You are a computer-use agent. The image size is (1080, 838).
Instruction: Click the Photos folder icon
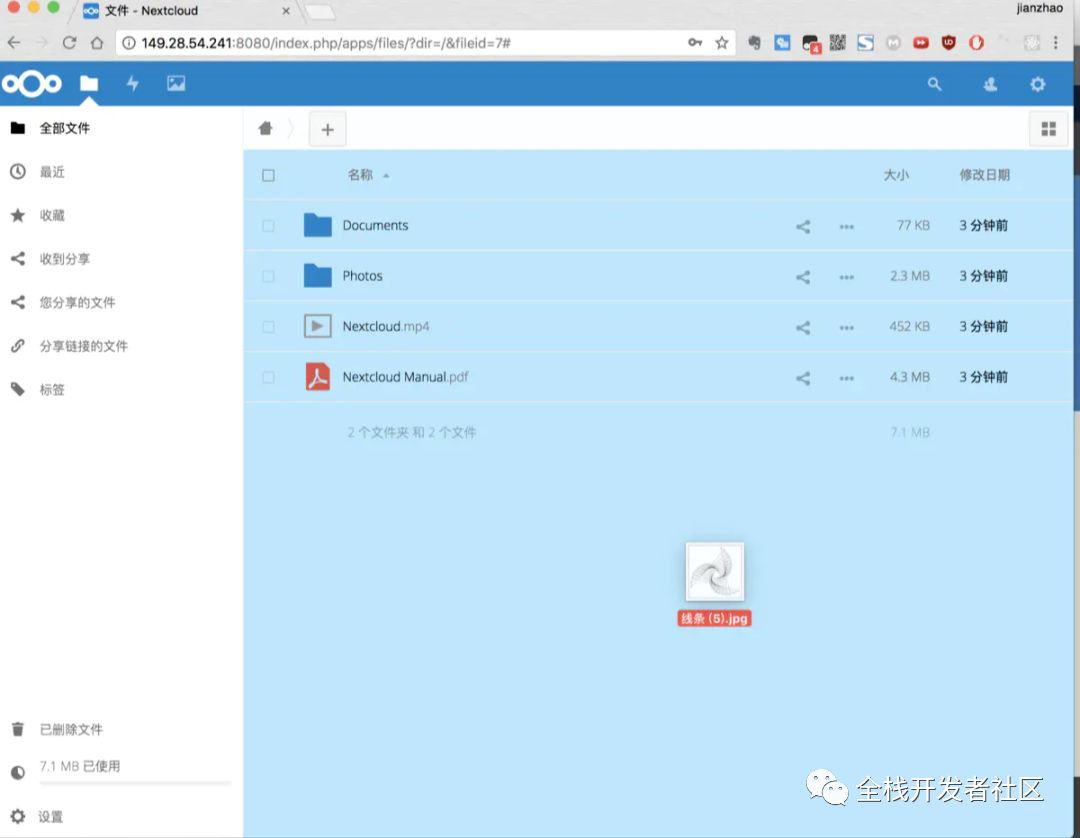pos(318,275)
